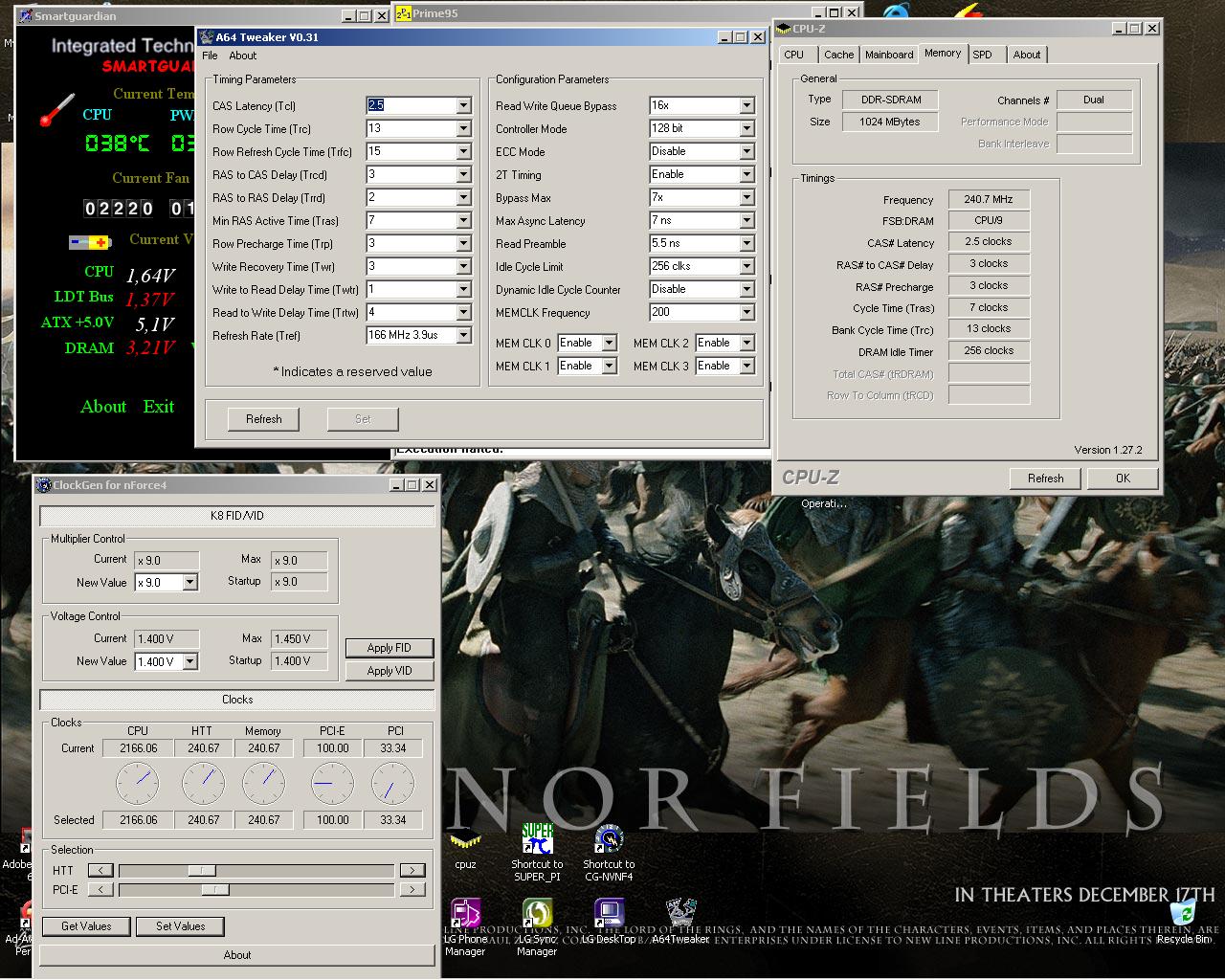Screen dimensions: 1225x980
Task: Expand the CAS Latency (Tcl) dropdown
Action: point(463,105)
